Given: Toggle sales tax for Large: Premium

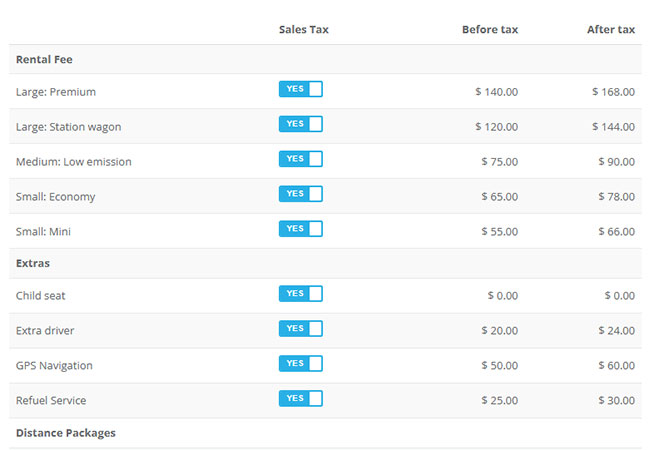Looking at the screenshot, I should coord(301,89).
